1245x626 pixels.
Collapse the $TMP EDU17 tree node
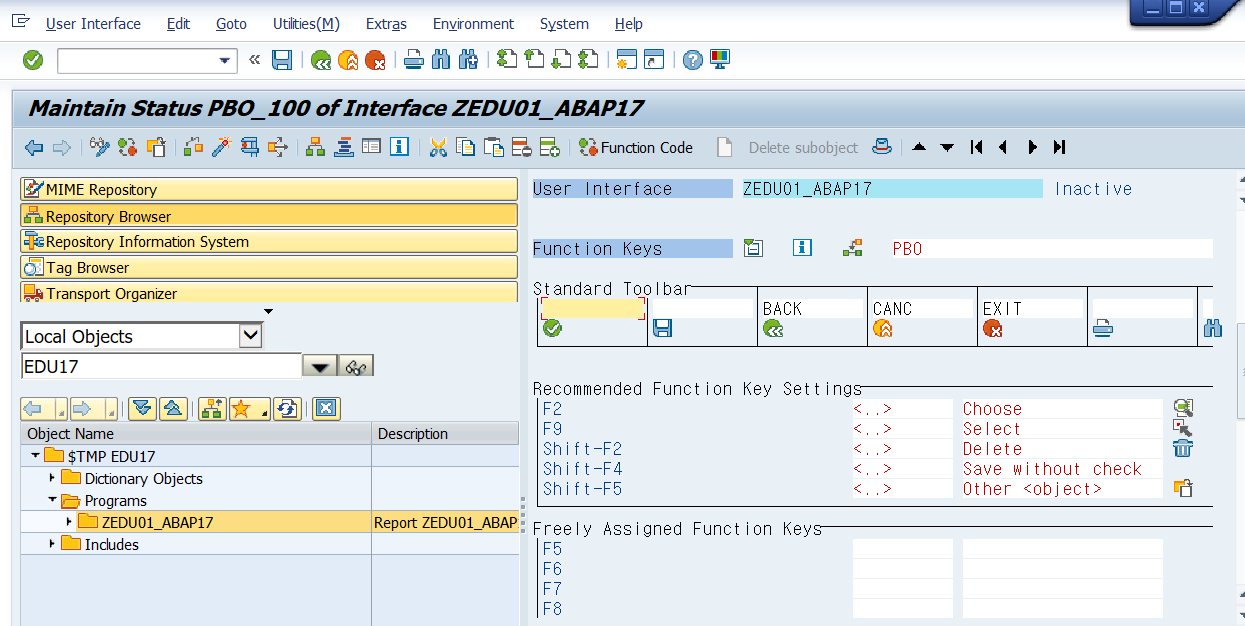35,456
